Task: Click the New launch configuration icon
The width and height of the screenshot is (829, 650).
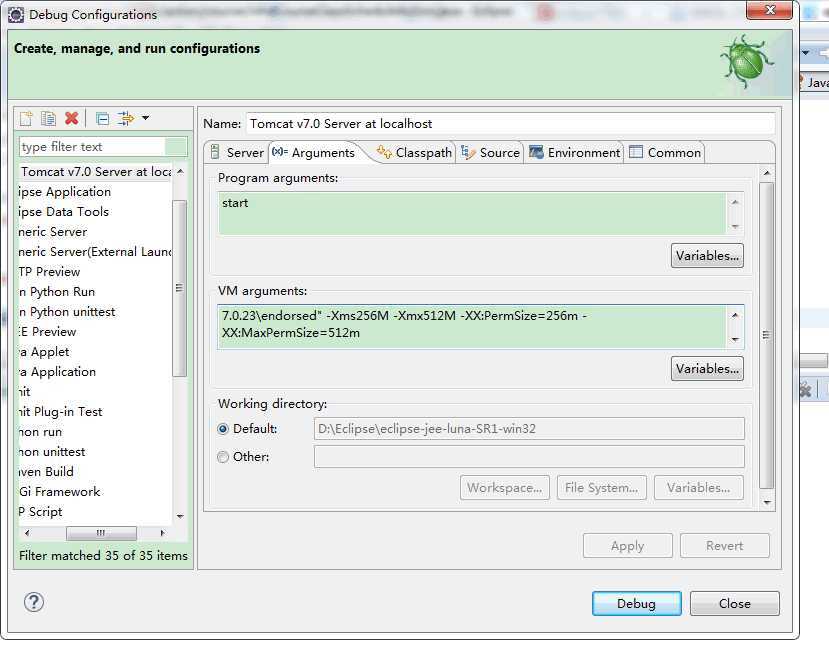Action: pyautogui.click(x=26, y=118)
